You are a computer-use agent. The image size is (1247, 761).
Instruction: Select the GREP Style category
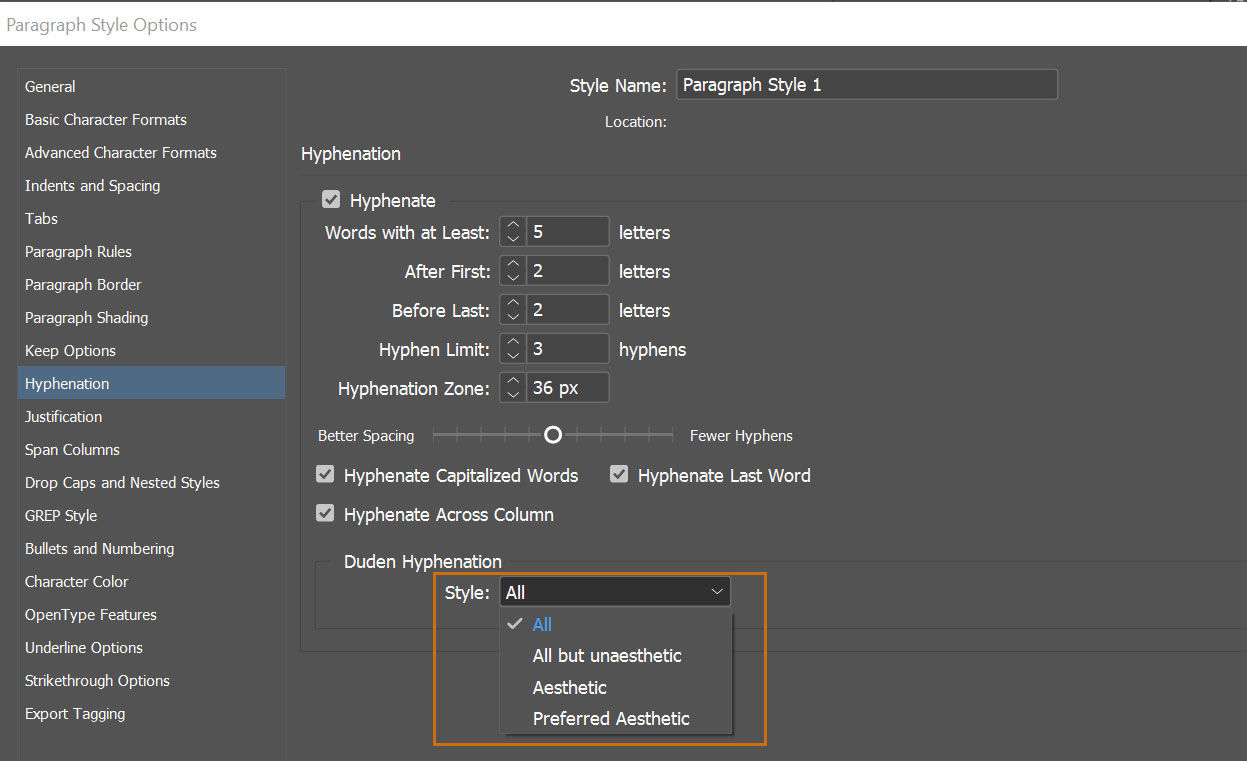point(61,516)
